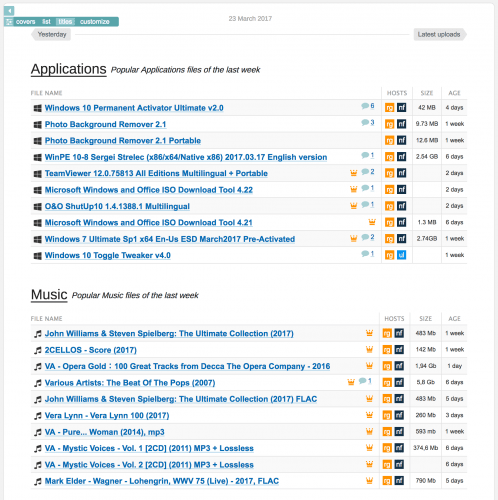Screen dimensions: 498x500
Task: Click the Applications SIZE column header
Action: pos(427,93)
